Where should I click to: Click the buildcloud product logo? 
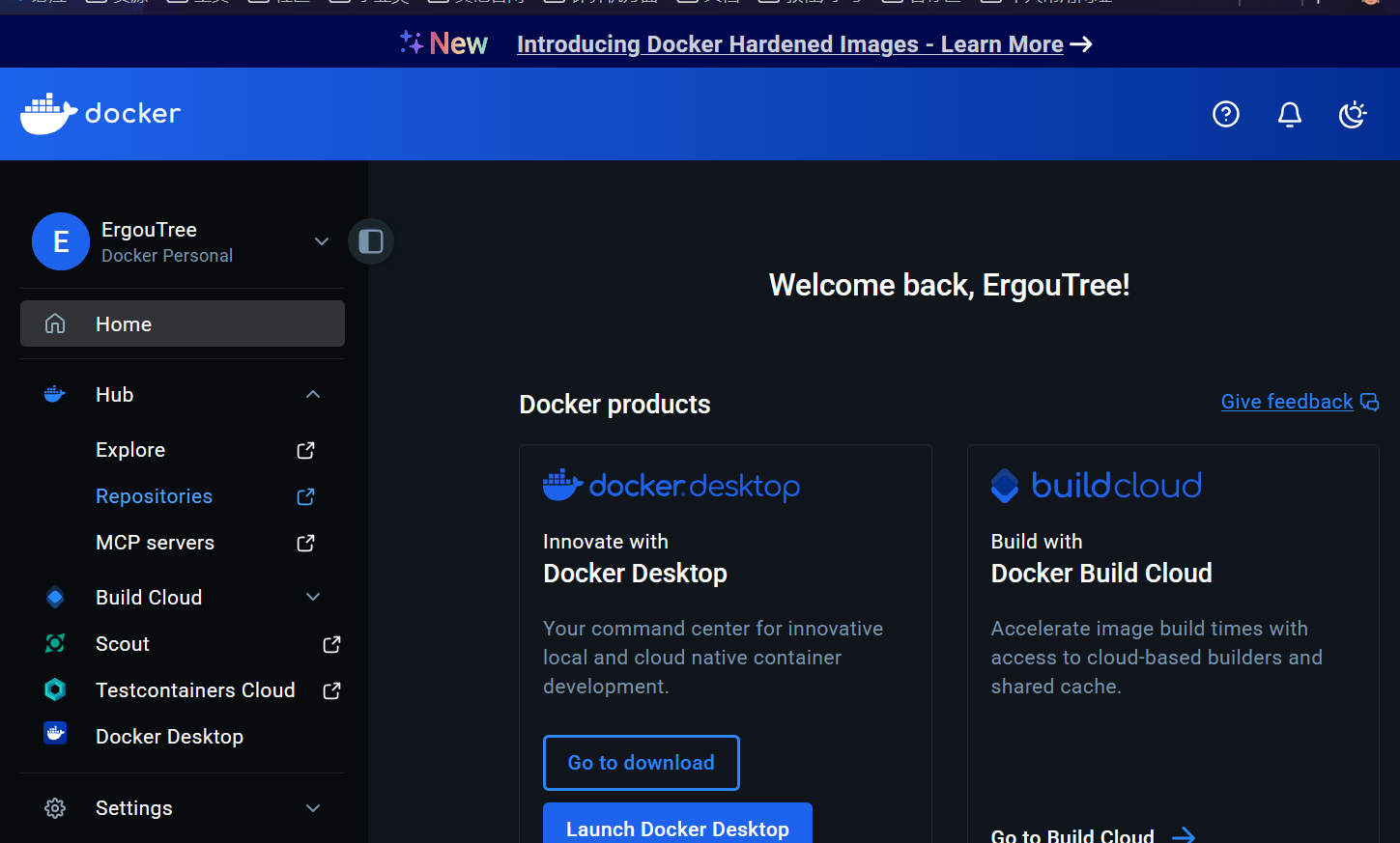coord(1097,485)
